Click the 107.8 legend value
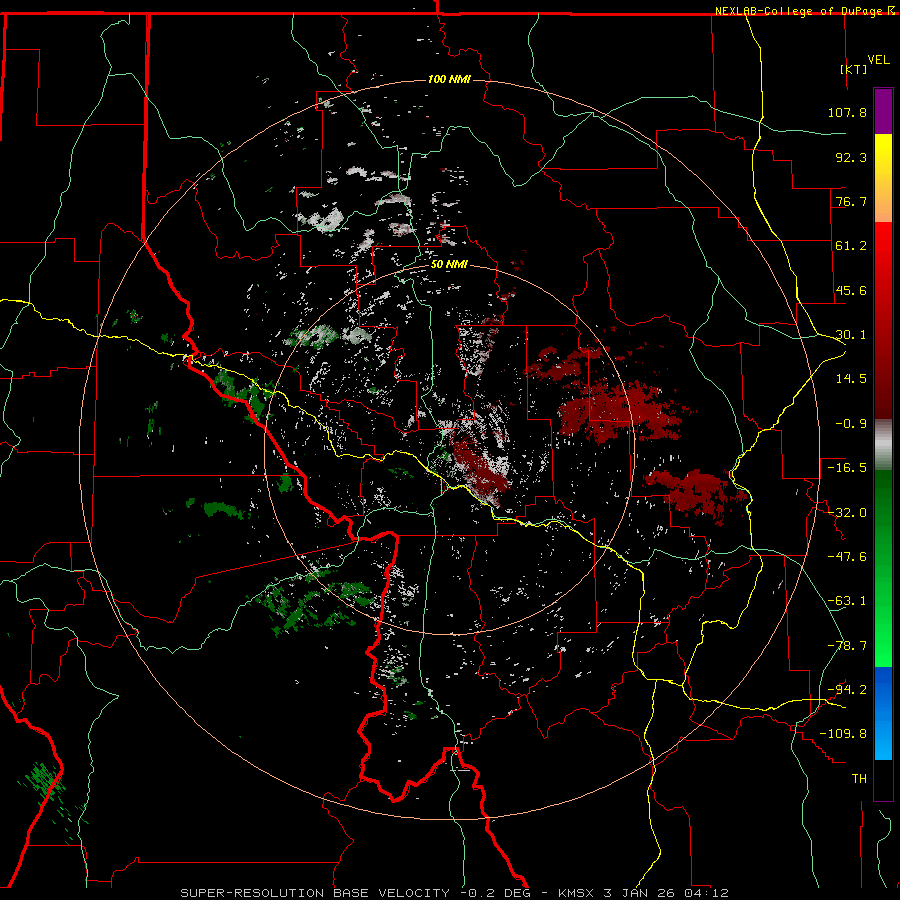The width and height of the screenshot is (900, 900). tap(847, 112)
